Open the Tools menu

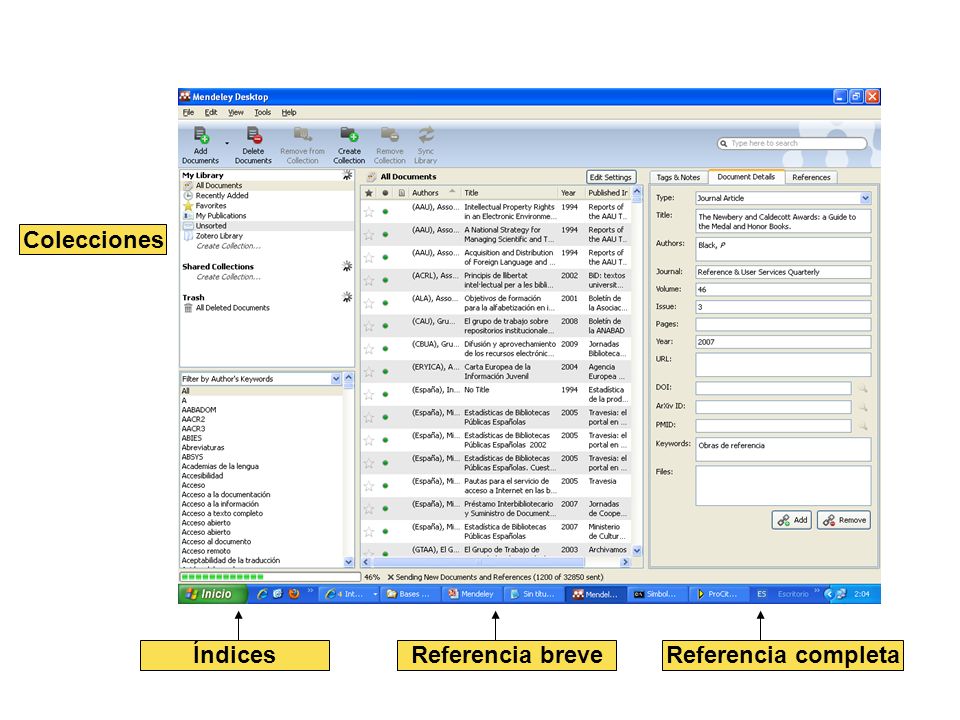click(x=263, y=113)
